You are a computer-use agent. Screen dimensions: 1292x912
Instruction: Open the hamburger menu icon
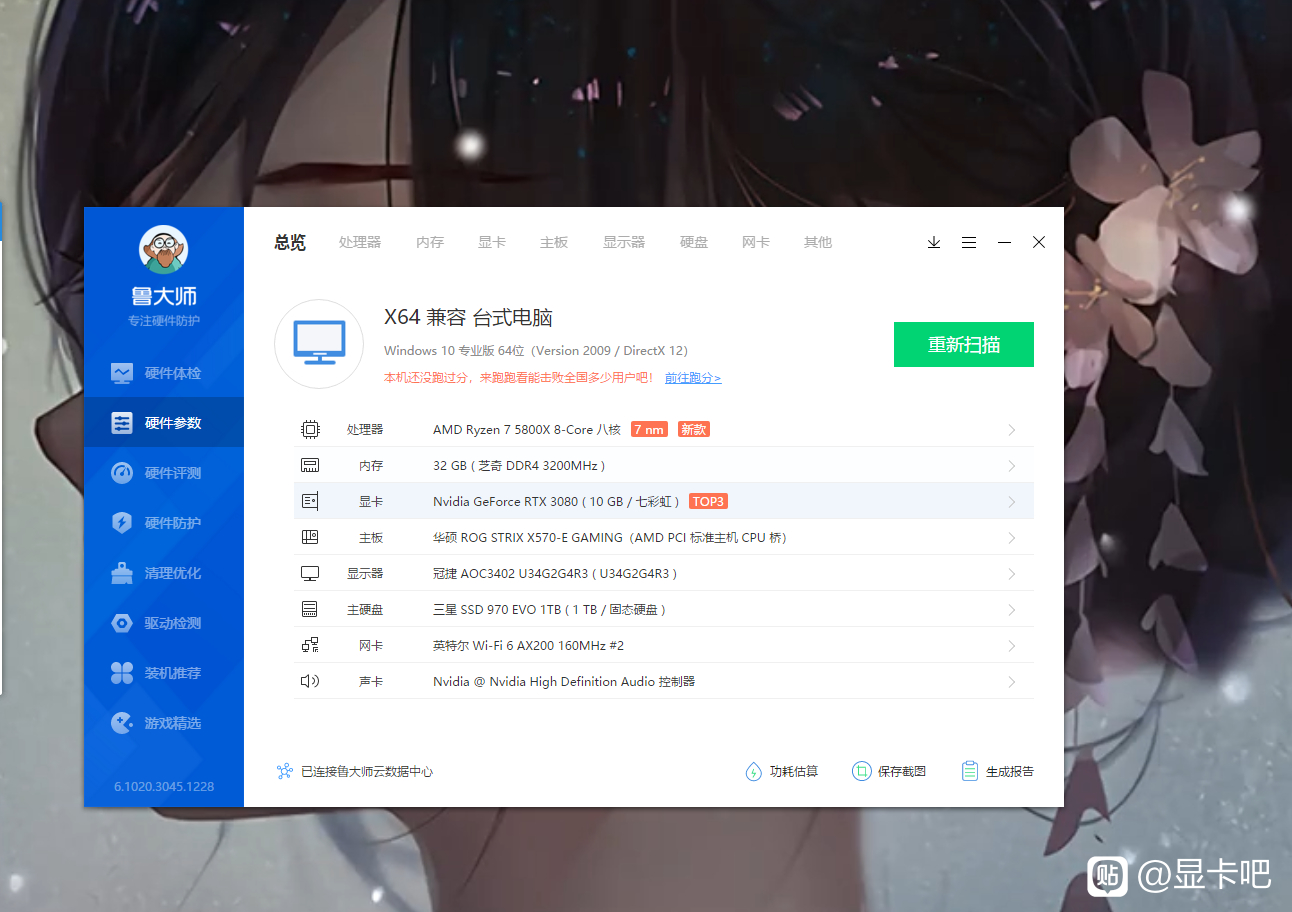coord(969,242)
